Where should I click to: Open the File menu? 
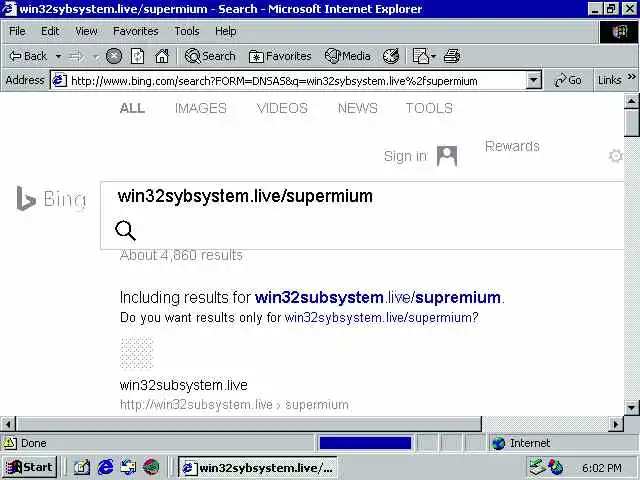point(17,31)
